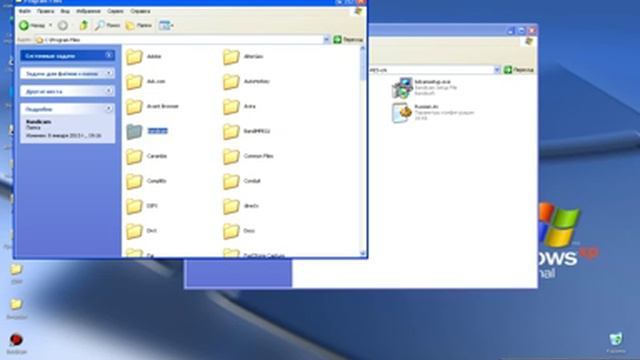Select the DivX folder
The height and width of the screenshot is (360, 640).
coord(141,231)
